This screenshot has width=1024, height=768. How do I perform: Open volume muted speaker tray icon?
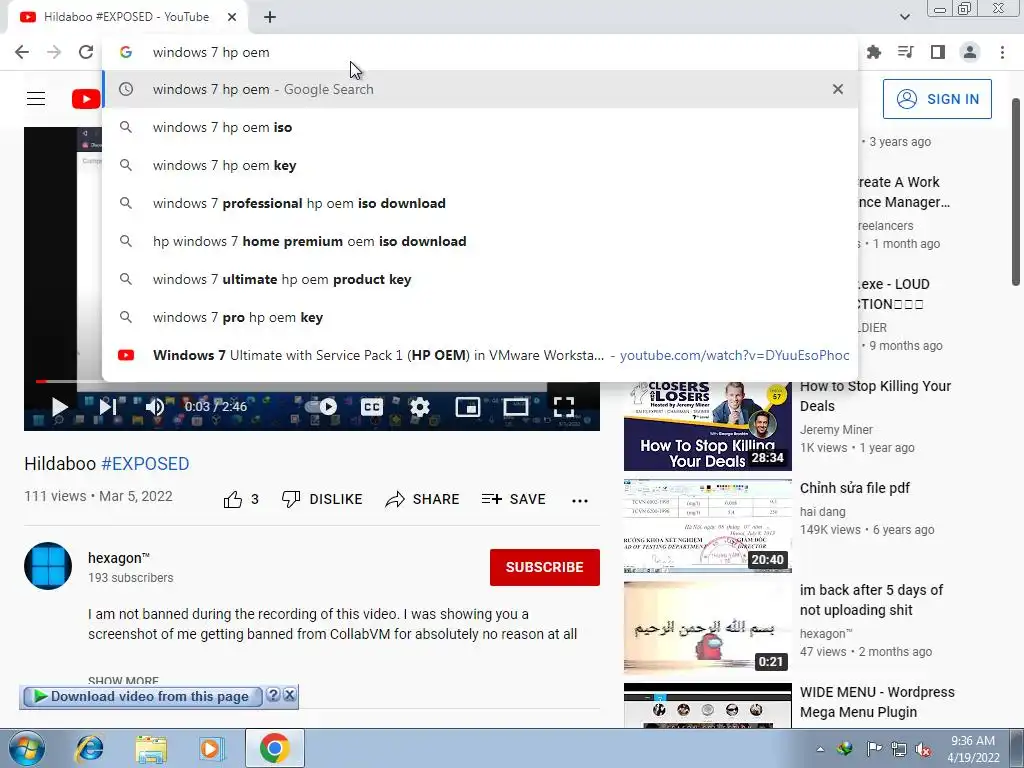923,749
